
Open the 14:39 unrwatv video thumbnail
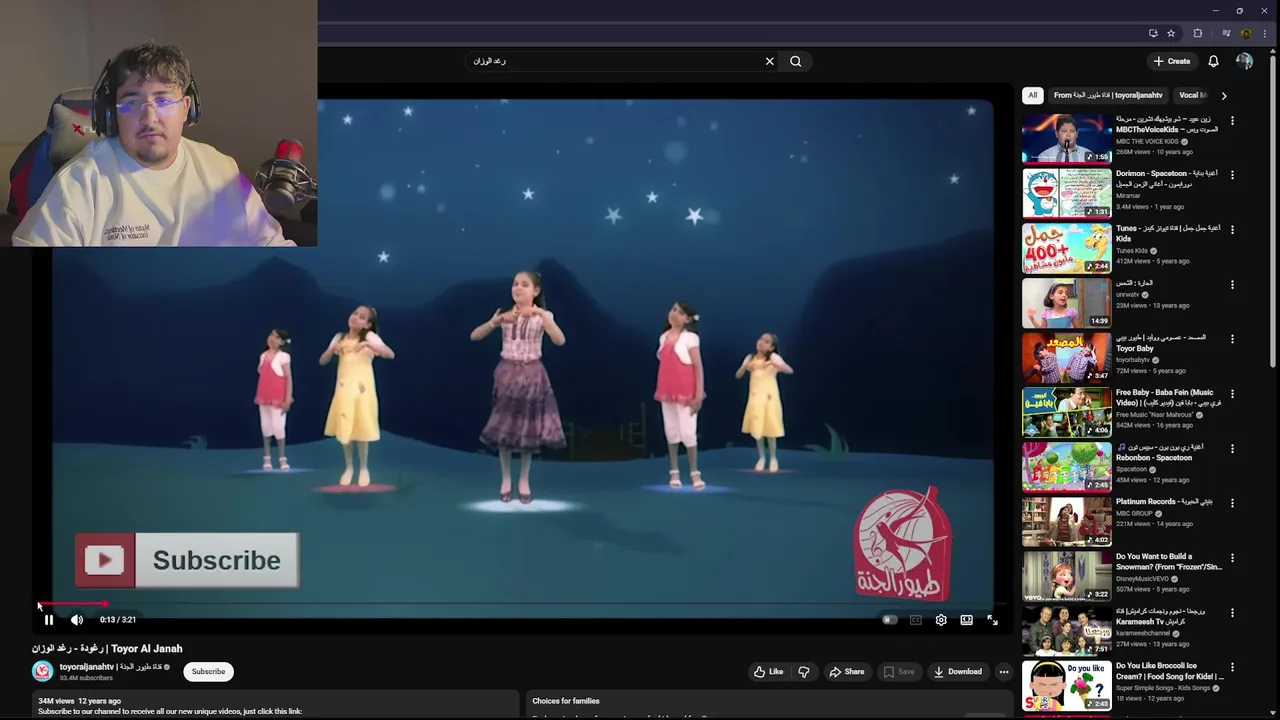(x=1066, y=303)
